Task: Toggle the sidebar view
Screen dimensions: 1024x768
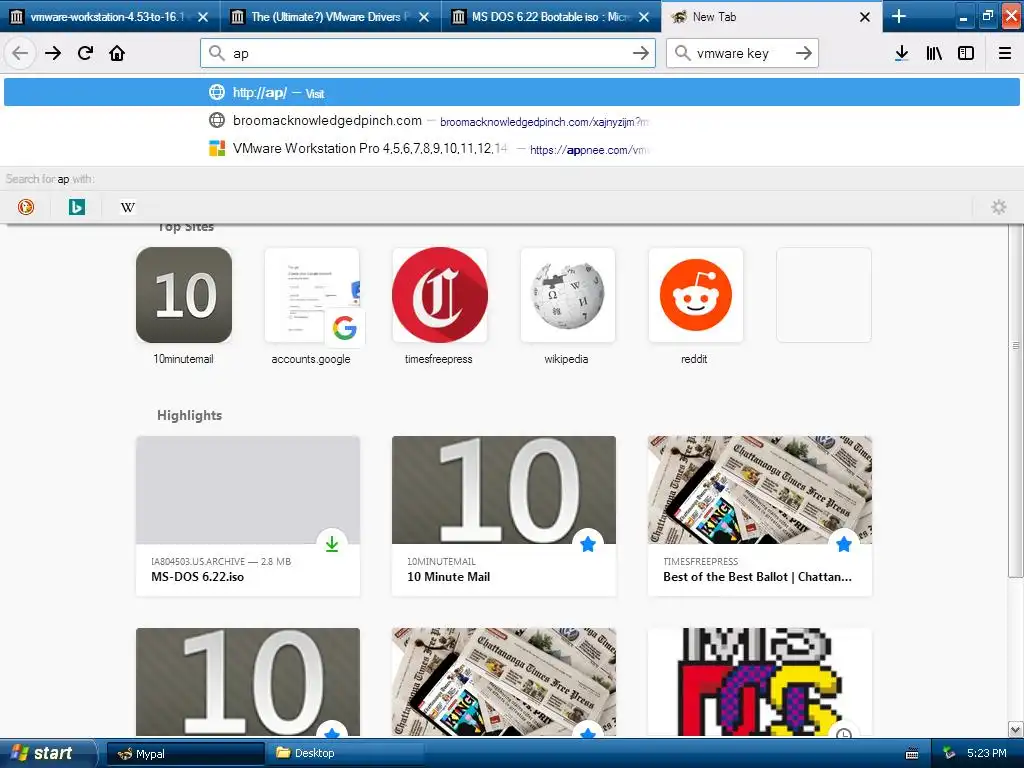Action: click(966, 53)
